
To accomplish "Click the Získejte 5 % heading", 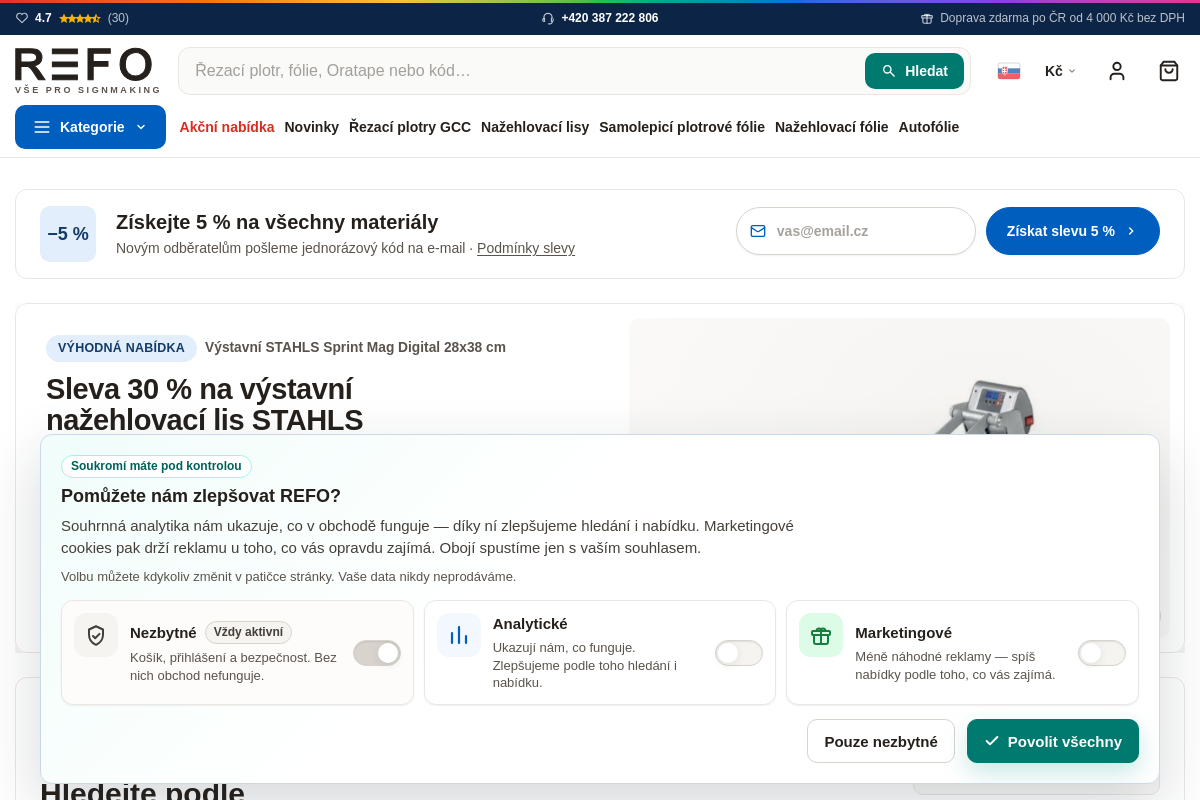I will coord(277,222).
